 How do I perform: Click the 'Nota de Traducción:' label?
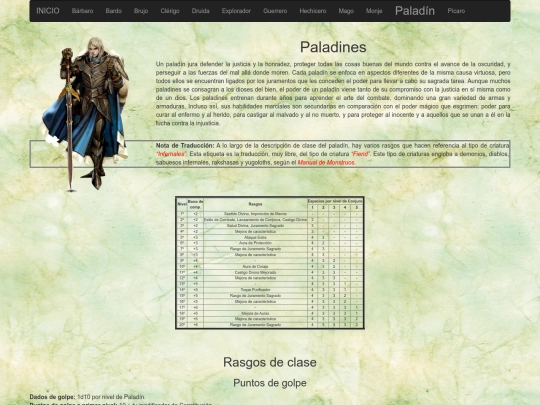pos(185,145)
